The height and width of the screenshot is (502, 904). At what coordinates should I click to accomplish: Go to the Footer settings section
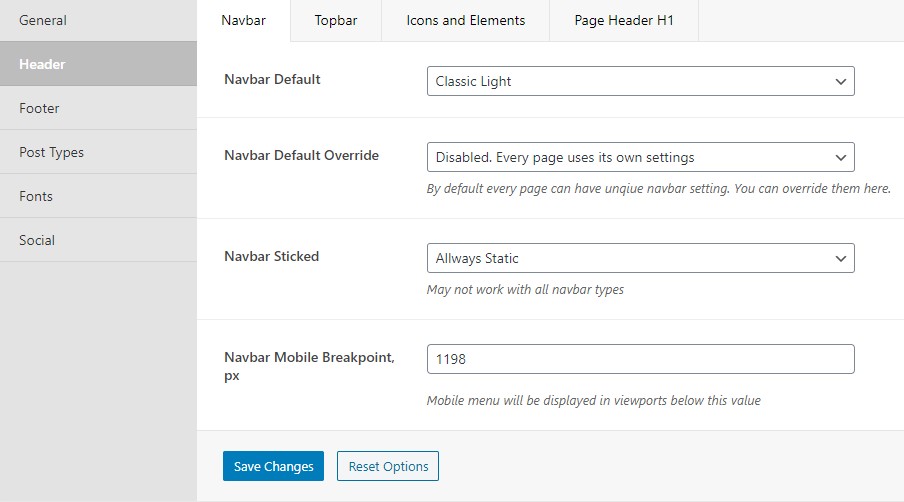[x=98, y=108]
